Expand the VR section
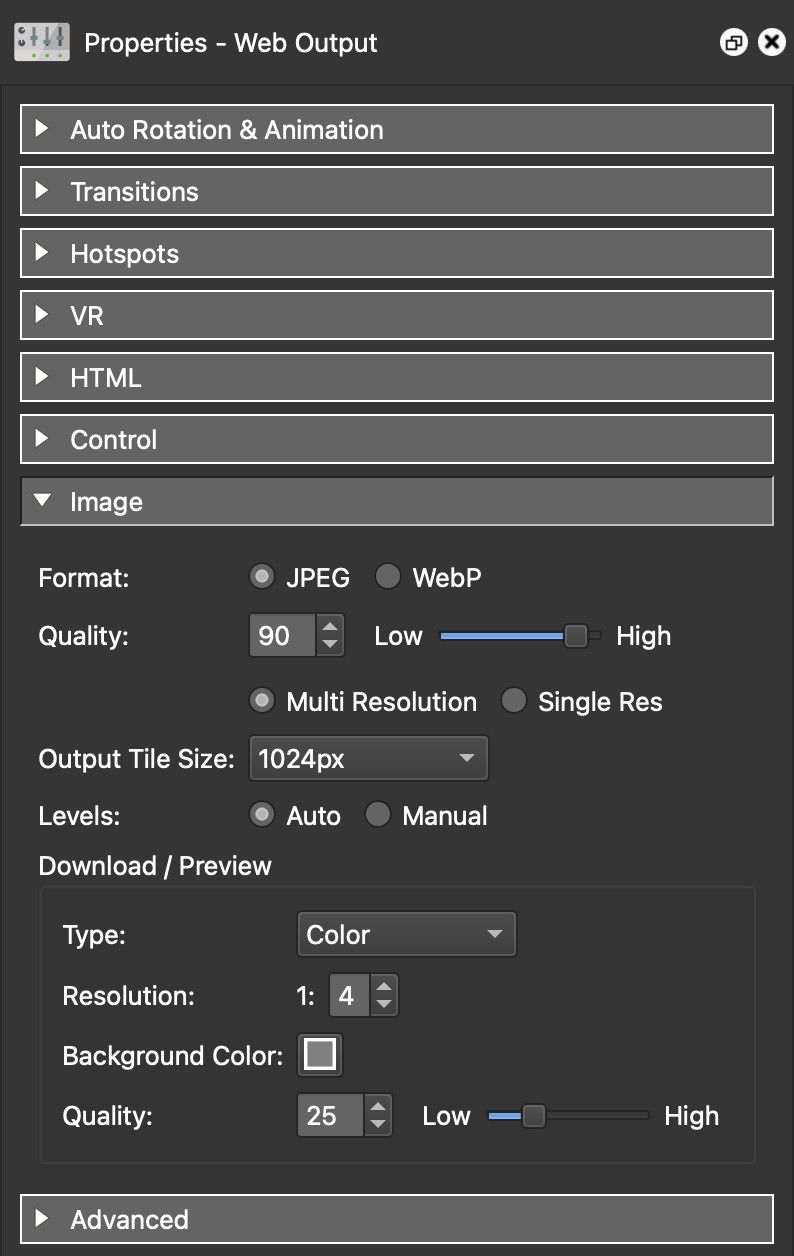 (x=397, y=315)
